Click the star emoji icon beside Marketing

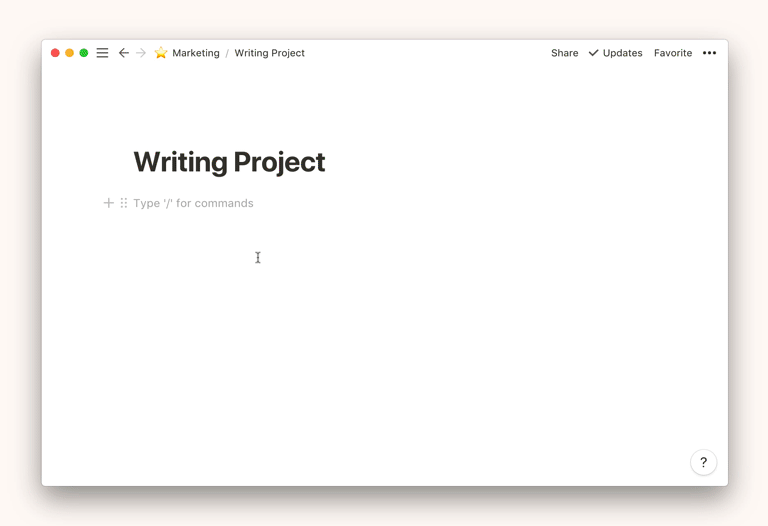pyautogui.click(x=161, y=53)
